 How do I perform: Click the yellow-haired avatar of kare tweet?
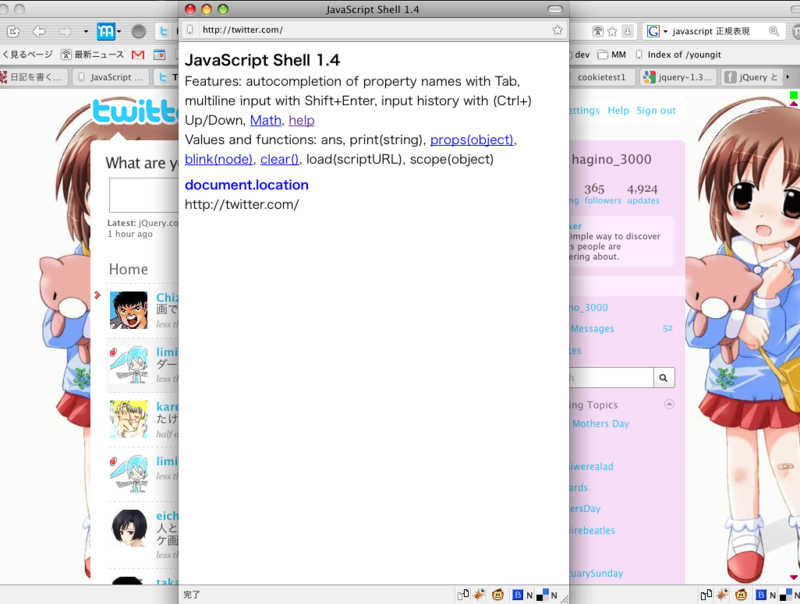[x=129, y=419]
